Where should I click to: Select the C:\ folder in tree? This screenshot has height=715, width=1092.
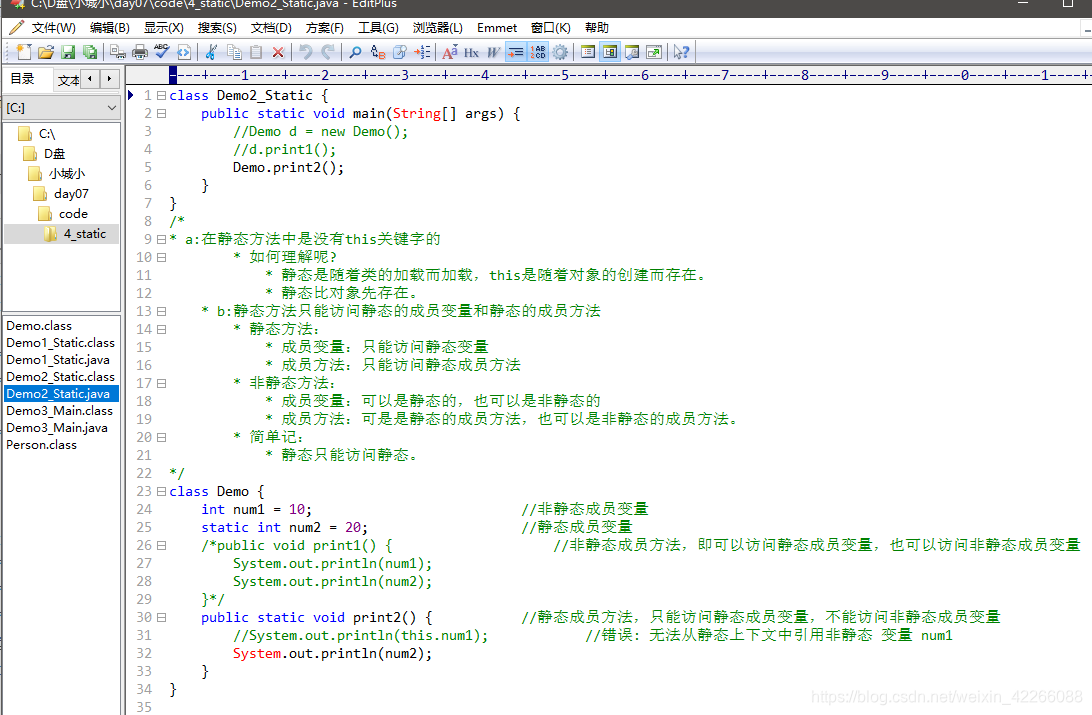[47, 134]
